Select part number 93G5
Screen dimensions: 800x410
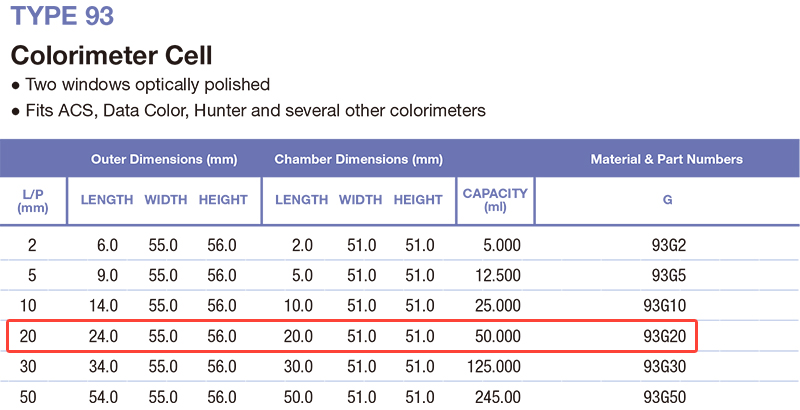669,276
